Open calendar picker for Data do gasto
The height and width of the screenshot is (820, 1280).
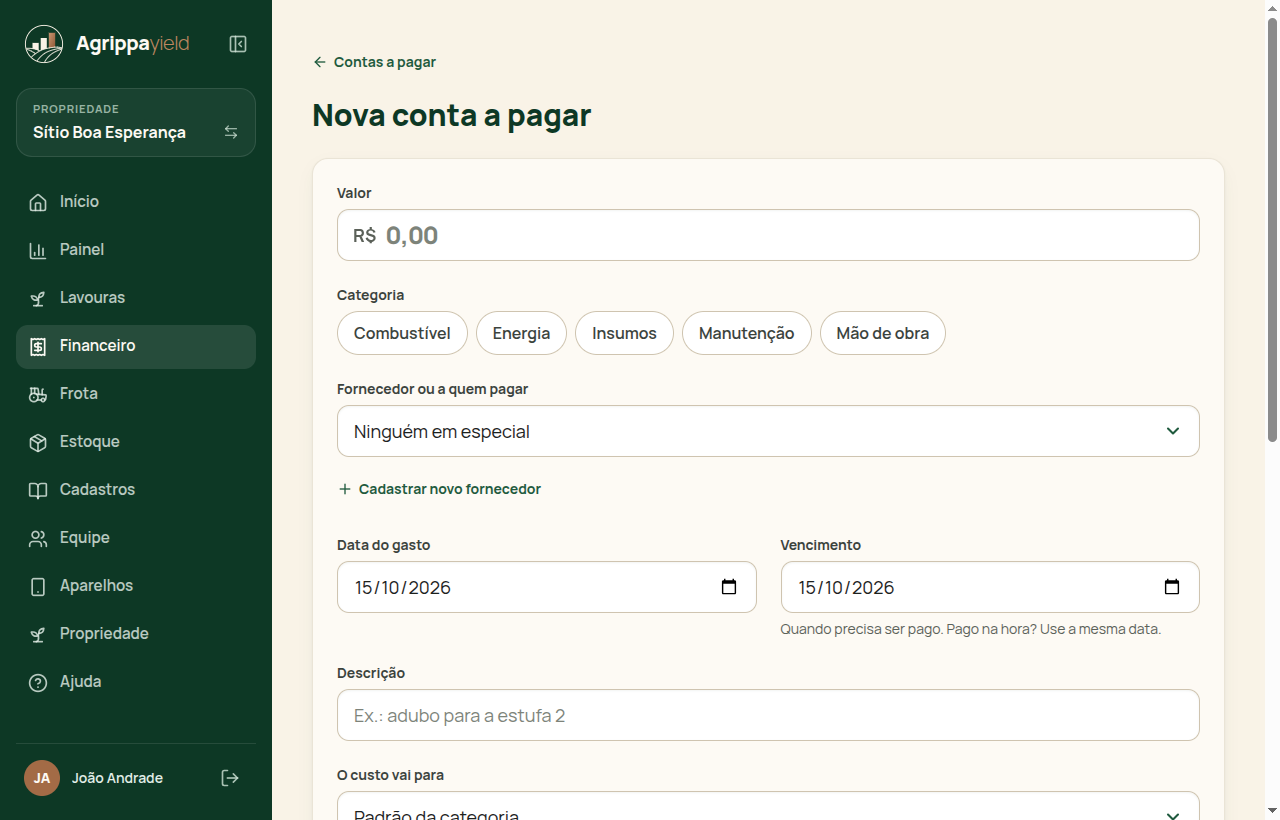point(729,587)
